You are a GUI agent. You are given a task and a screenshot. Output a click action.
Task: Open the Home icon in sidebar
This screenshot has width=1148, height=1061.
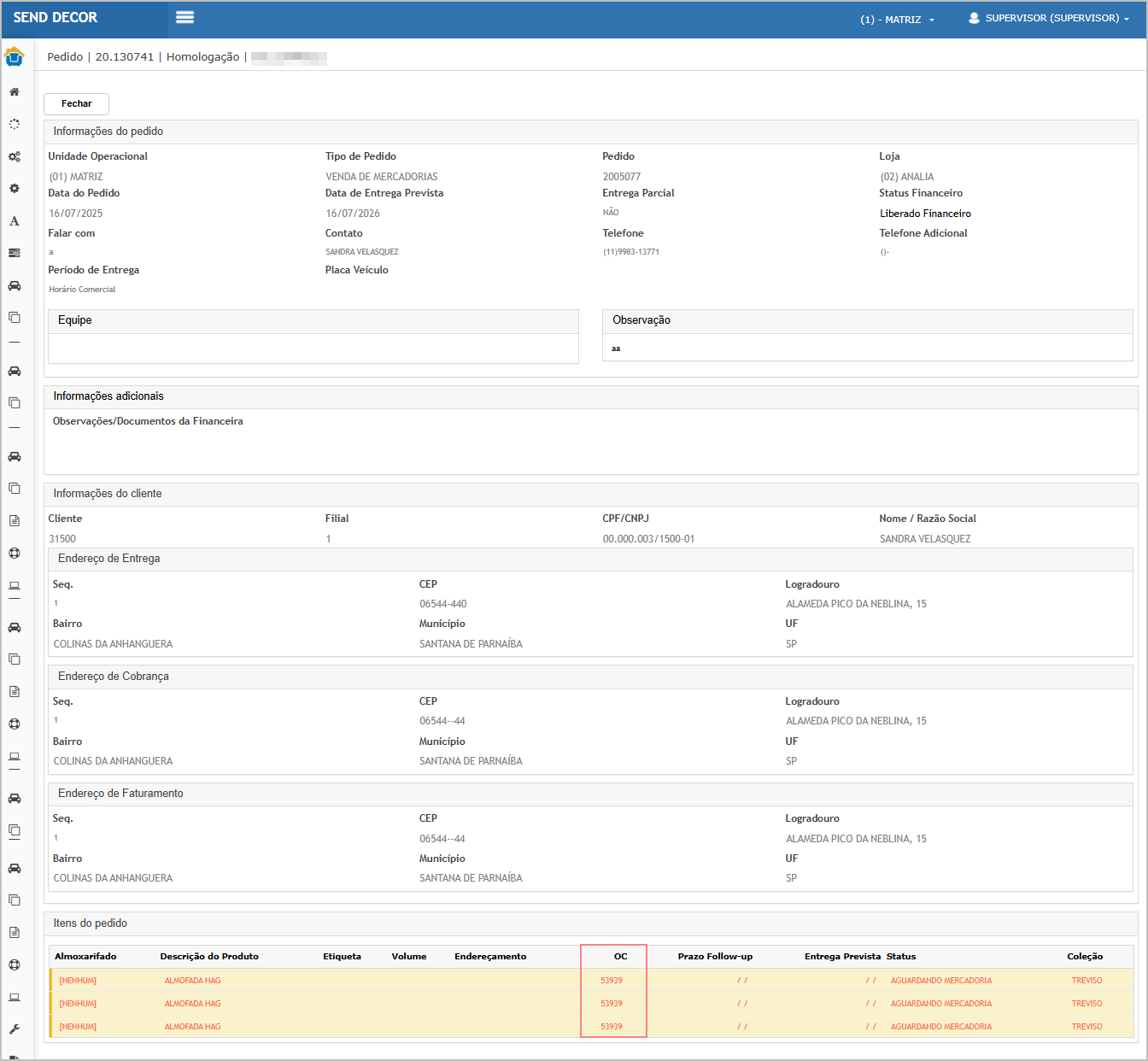coord(15,91)
